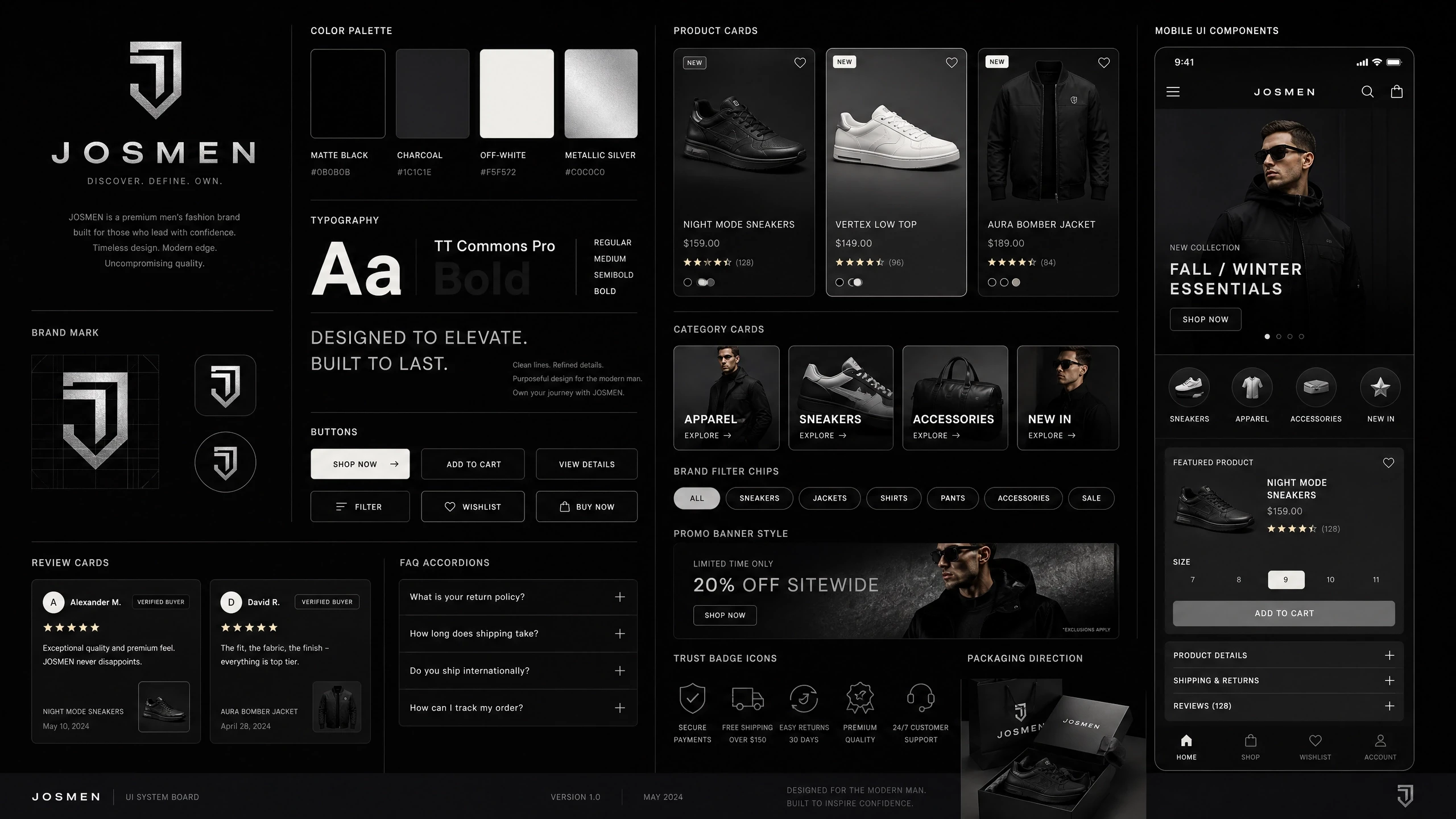Select size 8 in Featured Product
Viewport: 1456px width, 819px height.
[x=1239, y=580]
